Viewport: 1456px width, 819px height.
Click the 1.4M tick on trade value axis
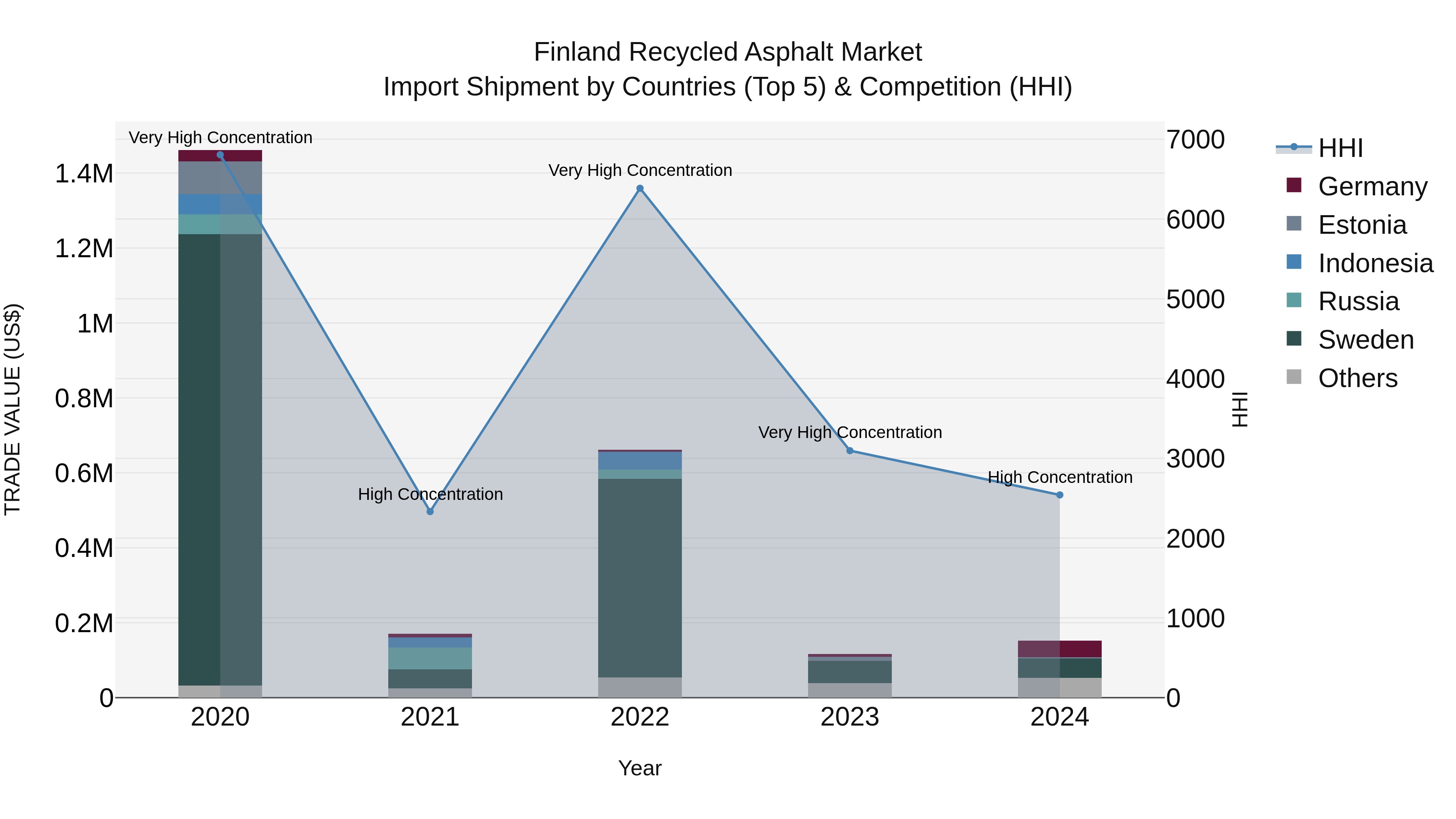click(x=84, y=174)
